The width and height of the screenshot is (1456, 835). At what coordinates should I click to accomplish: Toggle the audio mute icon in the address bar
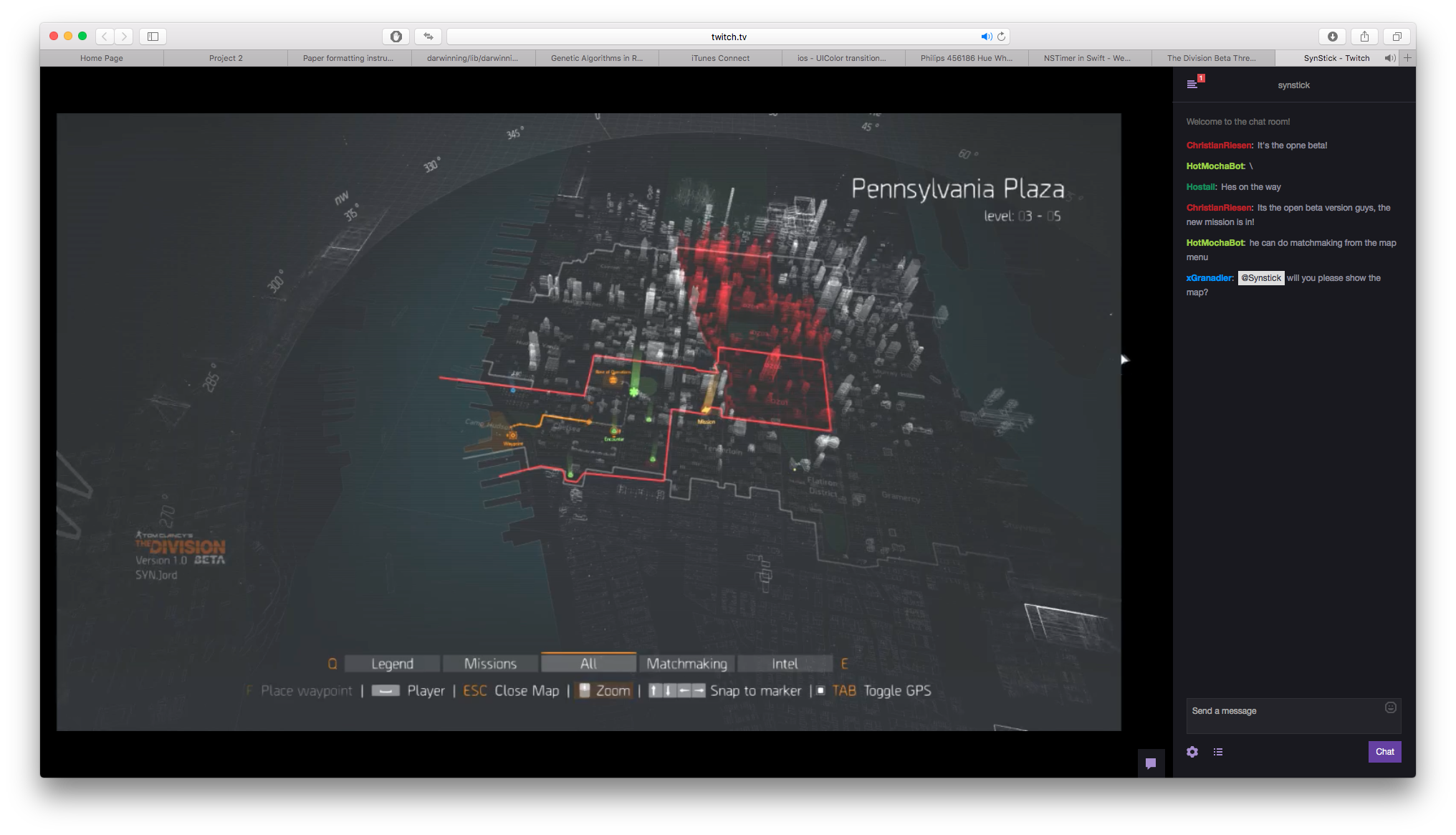[985, 36]
